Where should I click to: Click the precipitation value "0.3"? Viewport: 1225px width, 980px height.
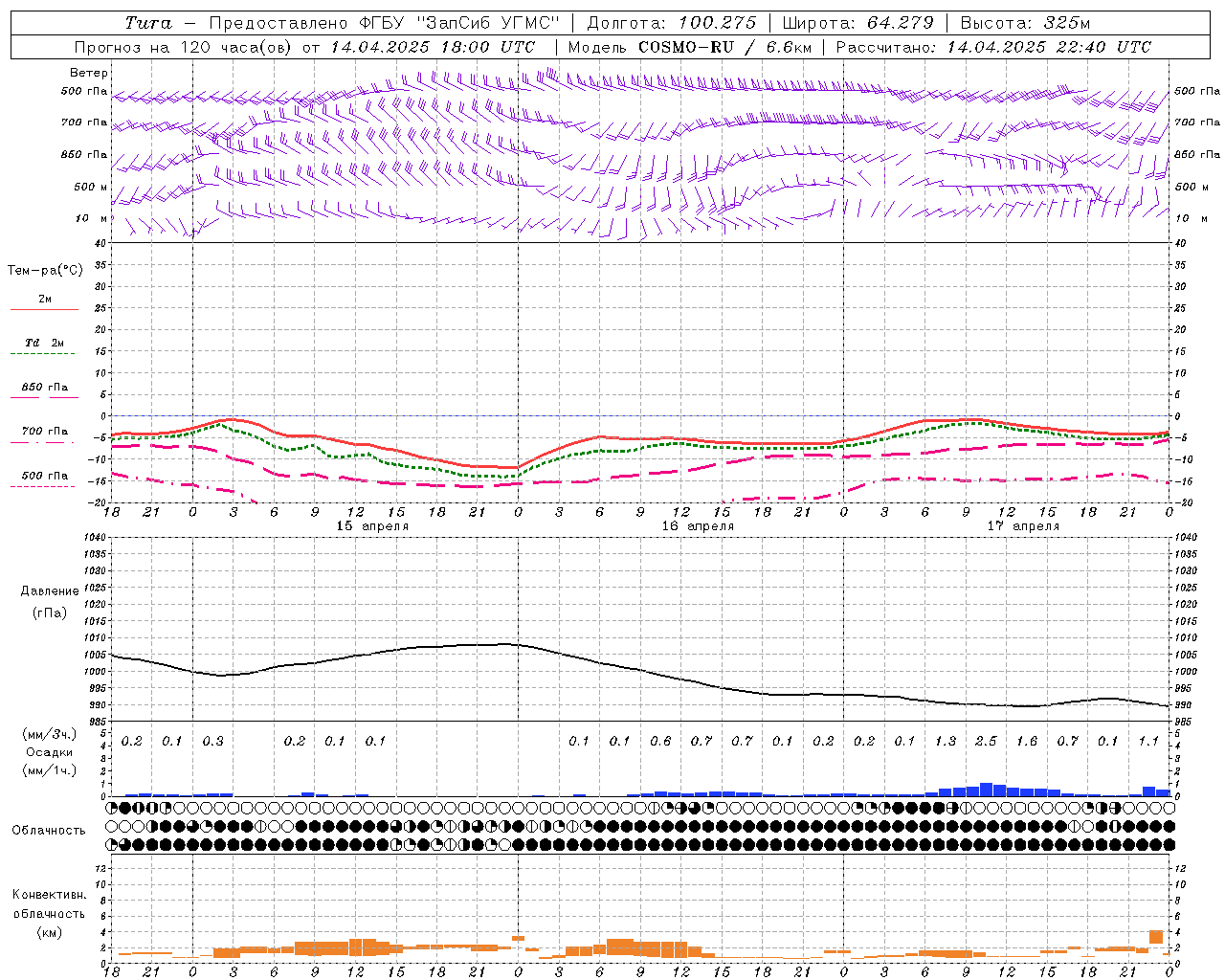pyautogui.click(x=212, y=742)
